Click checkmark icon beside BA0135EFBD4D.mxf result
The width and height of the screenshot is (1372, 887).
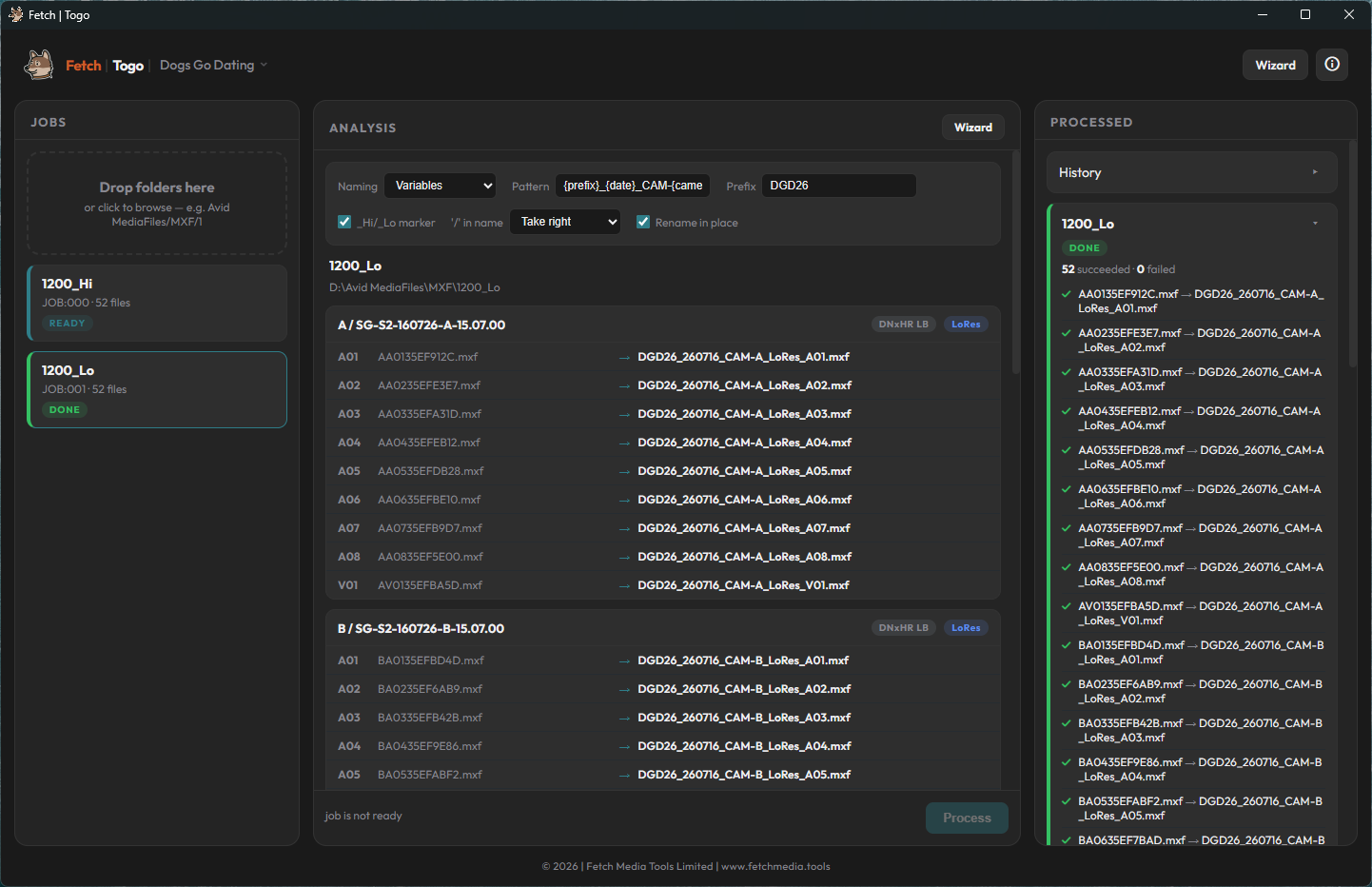1067,645
